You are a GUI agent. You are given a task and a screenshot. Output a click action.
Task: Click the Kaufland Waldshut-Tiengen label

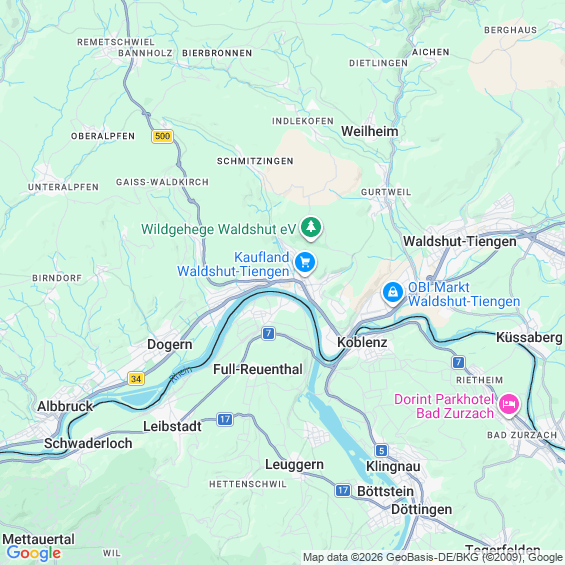(233, 264)
